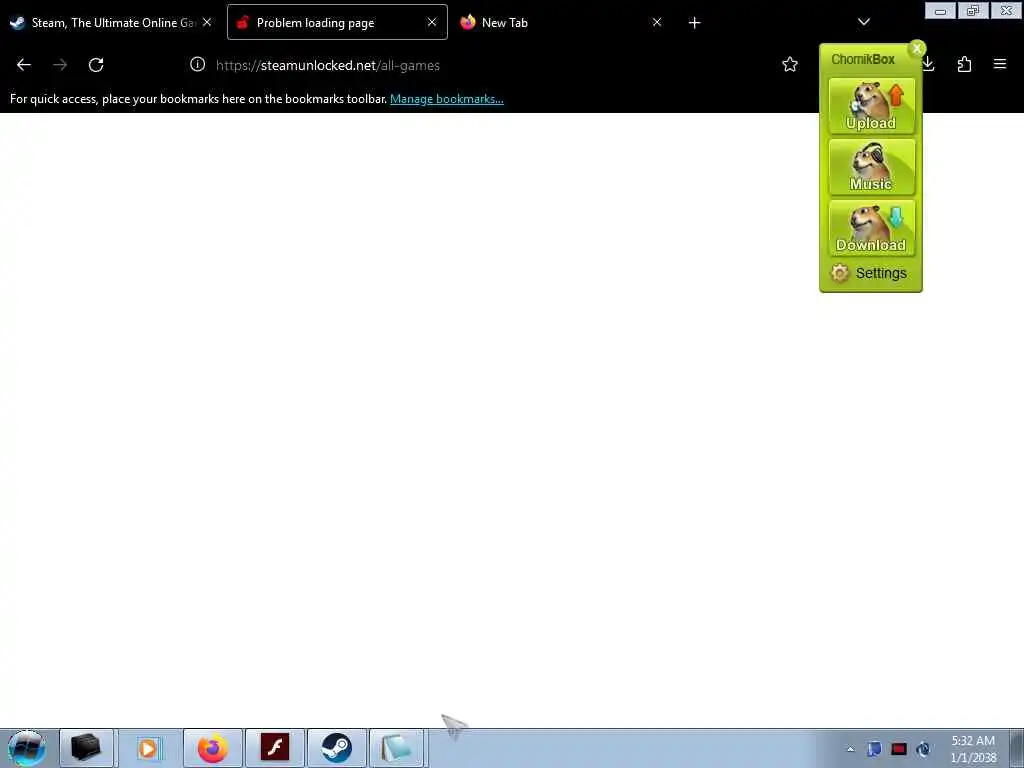Viewport: 1024px width, 768px height.
Task: Open the Firefox hamburger application menu
Action: pos(999,64)
